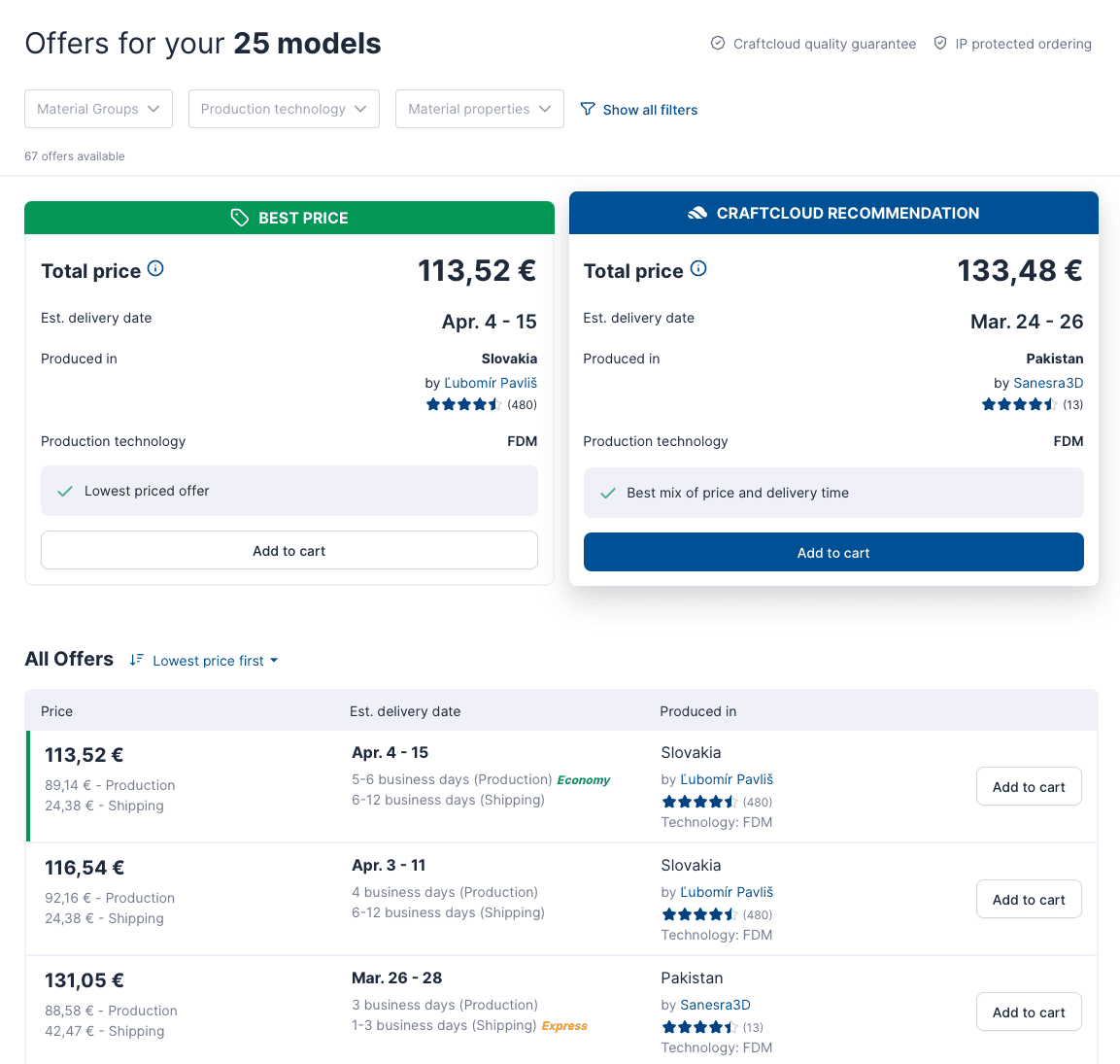1120x1064 pixels.
Task: Click star rating in the 113,52 € offer row
Action: coord(699,802)
